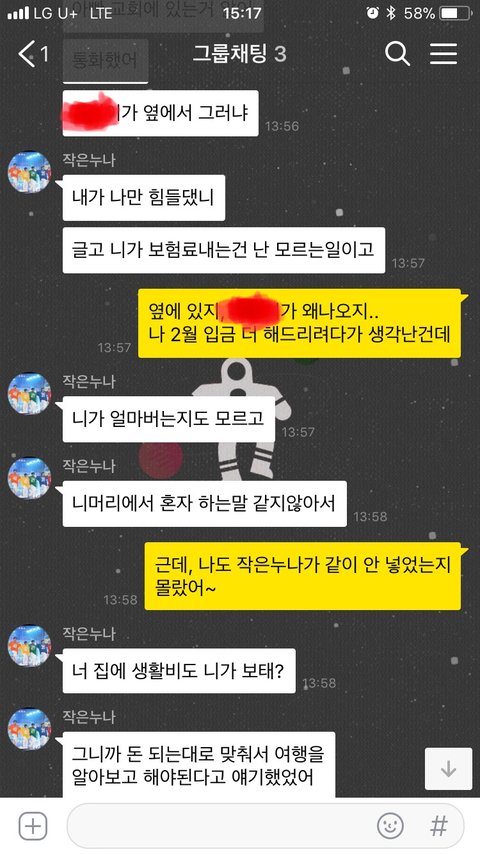Tap 작은누나 avatar beside 니가 얼마버는지도 모르고
The image size is (480, 854).
tap(29, 394)
